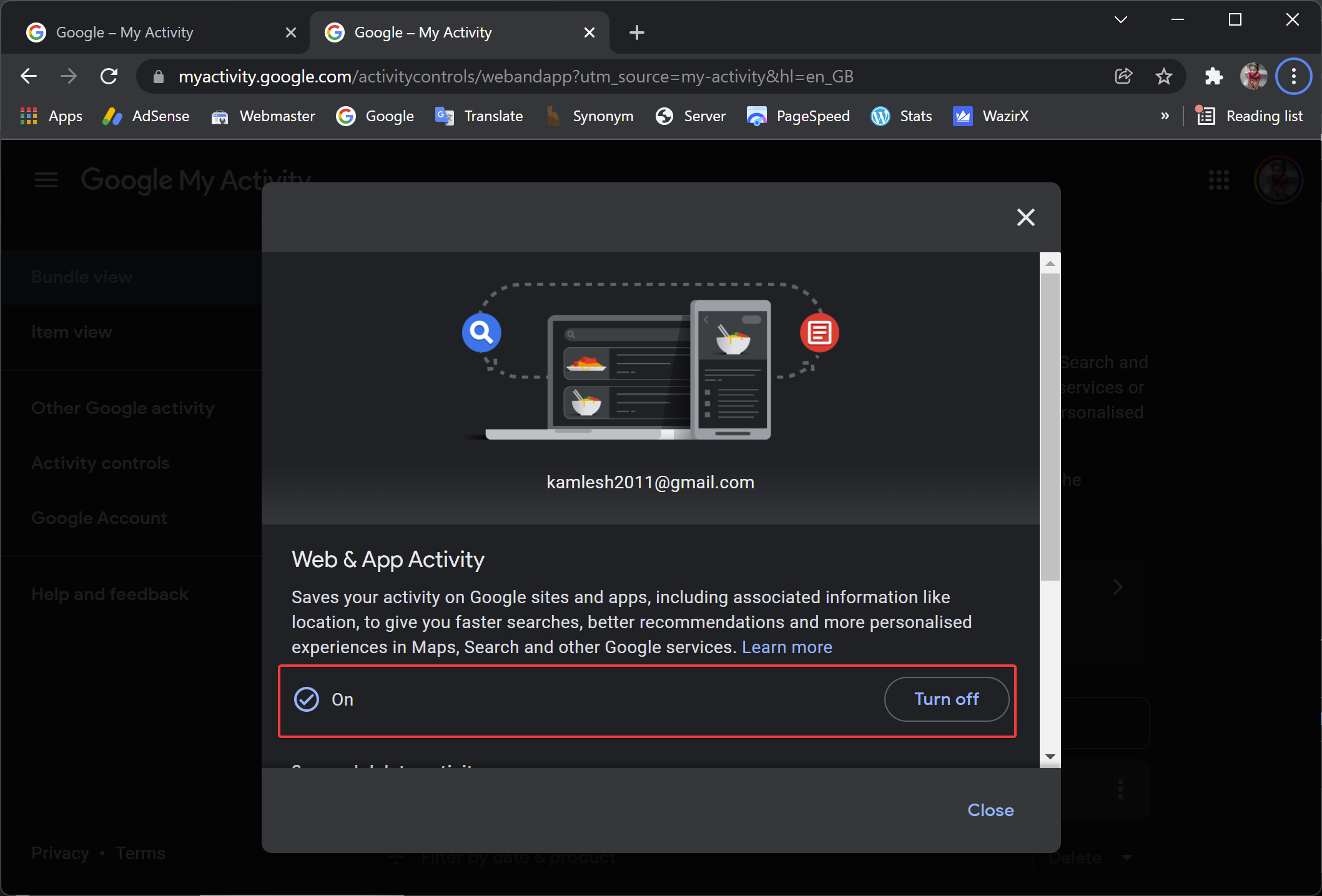The width and height of the screenshot is (1322, 896).
Task: Open the Learn more link
Action: (787, 647)
